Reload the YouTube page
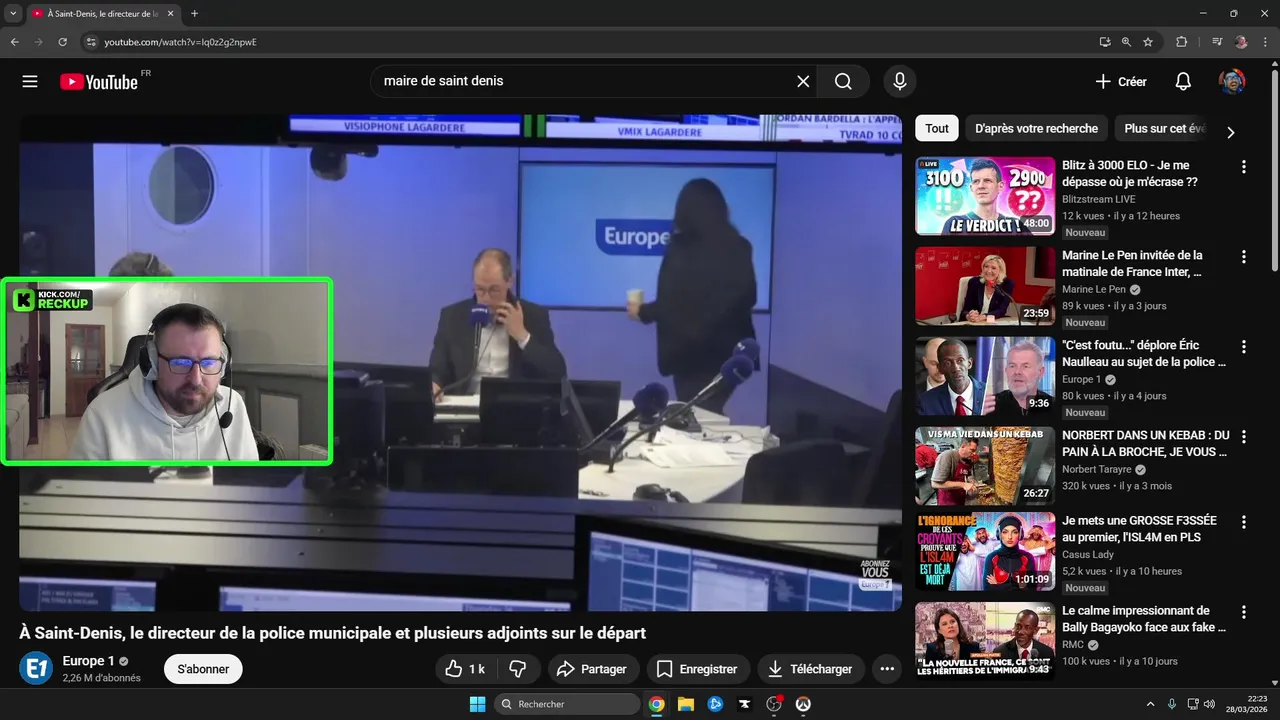 click(62, 42)
